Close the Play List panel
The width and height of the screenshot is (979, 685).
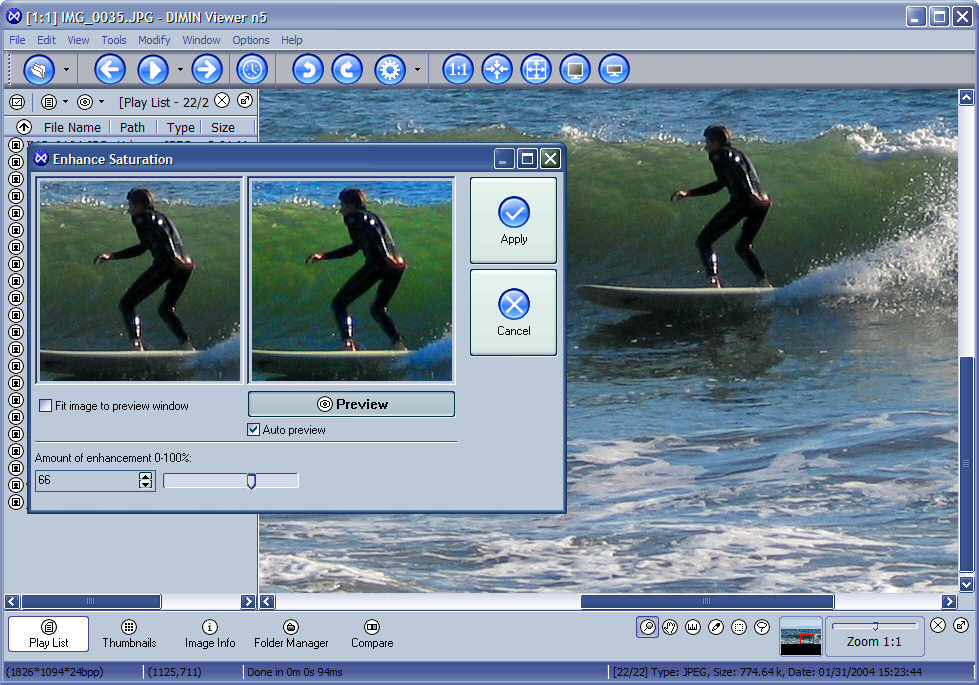[x=222, y=101]
